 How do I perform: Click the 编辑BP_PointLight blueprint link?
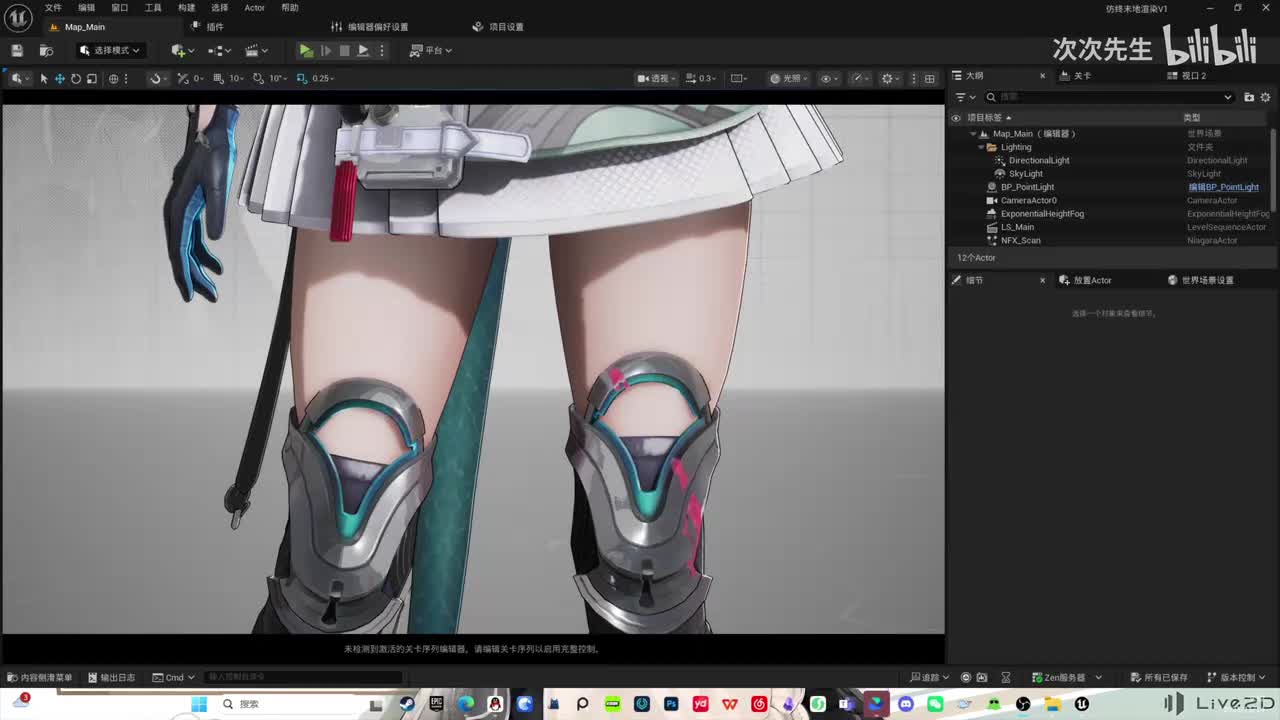(1223, 187)
